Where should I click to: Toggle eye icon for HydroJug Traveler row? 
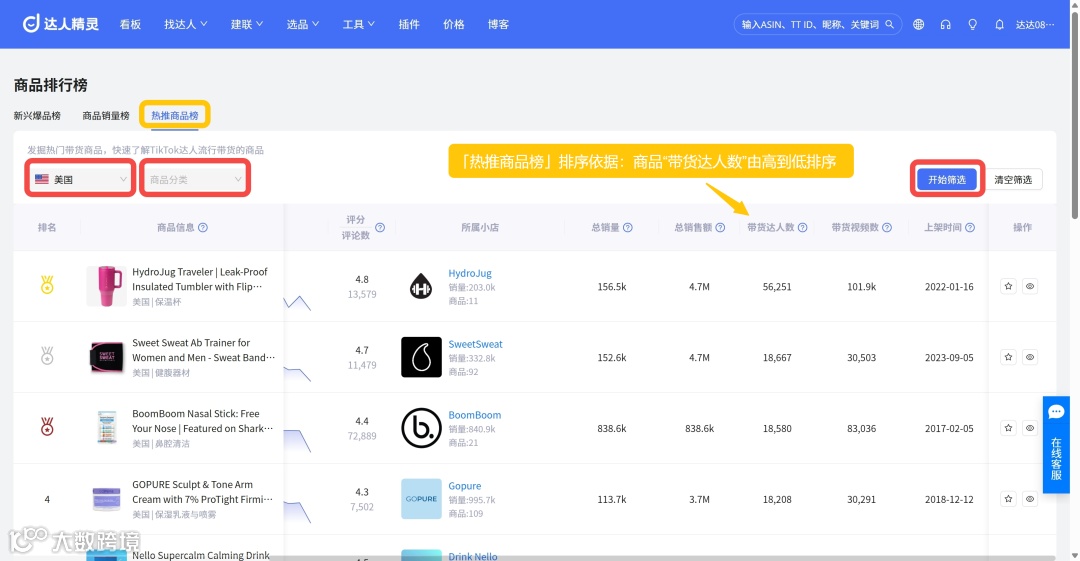coord(1030,286)
